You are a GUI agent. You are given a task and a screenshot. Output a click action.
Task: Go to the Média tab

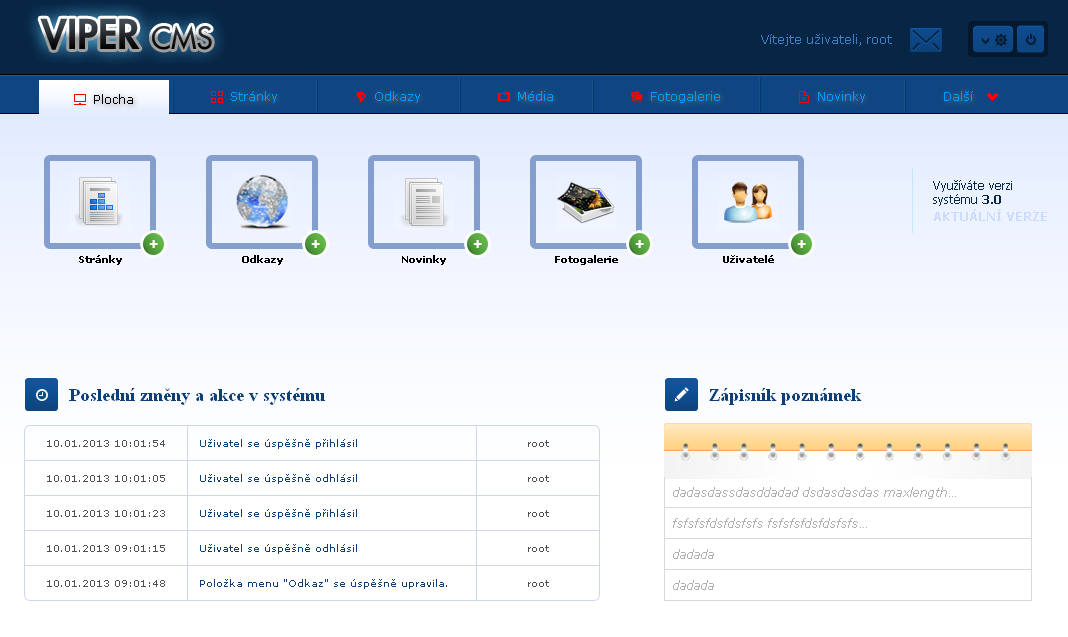tap(526, 97)
